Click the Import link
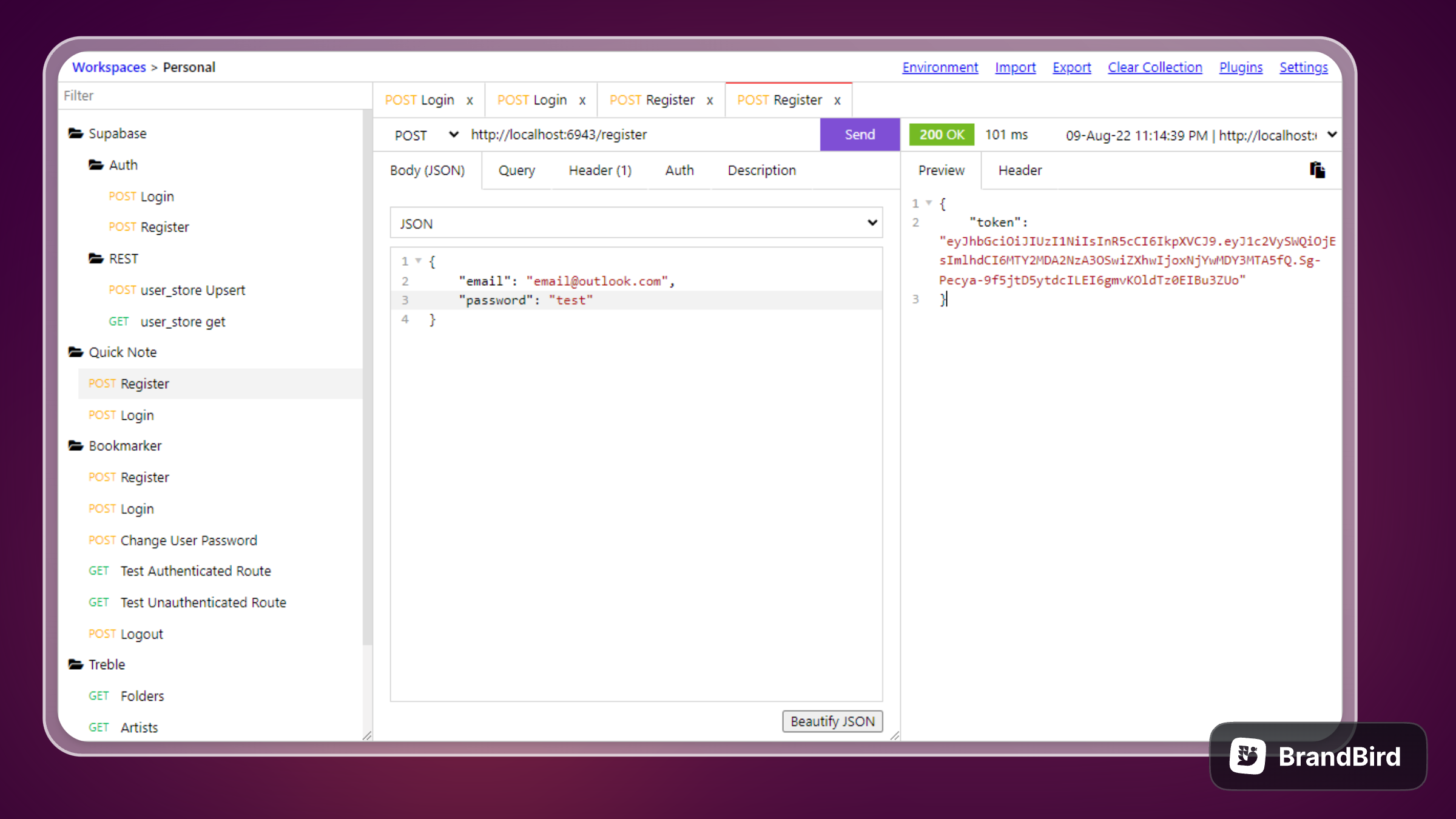Viewport: 1456px width, 819px height. point(1015,67)
